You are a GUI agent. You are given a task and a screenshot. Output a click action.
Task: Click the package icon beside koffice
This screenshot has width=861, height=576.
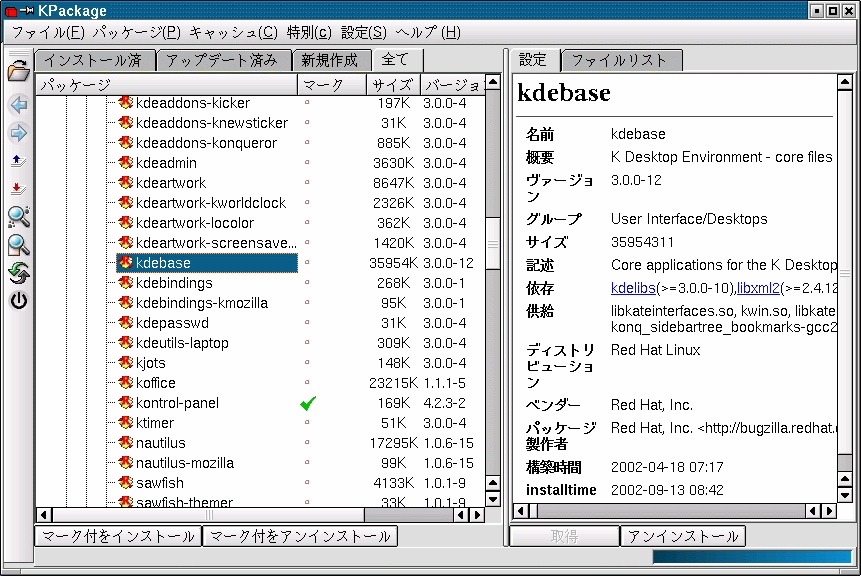[x=126, y=382]
